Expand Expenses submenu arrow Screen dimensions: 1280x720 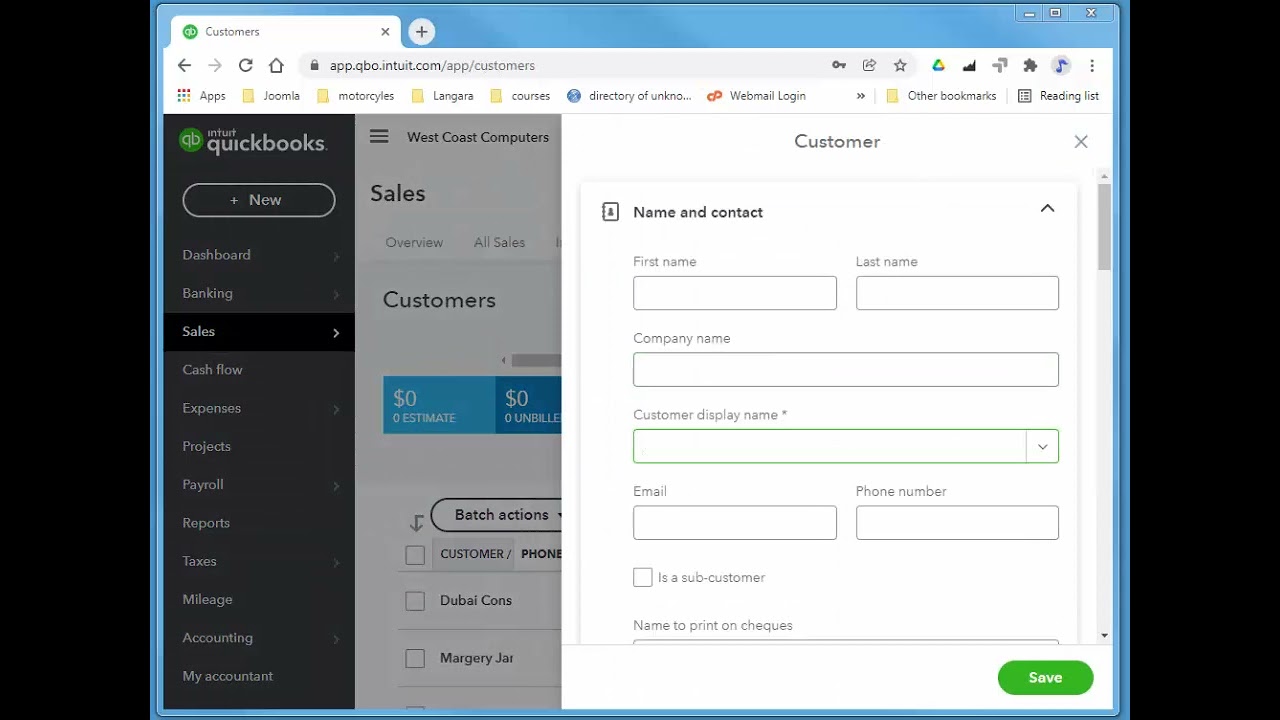pyautogui.click(x=336, y=409)
